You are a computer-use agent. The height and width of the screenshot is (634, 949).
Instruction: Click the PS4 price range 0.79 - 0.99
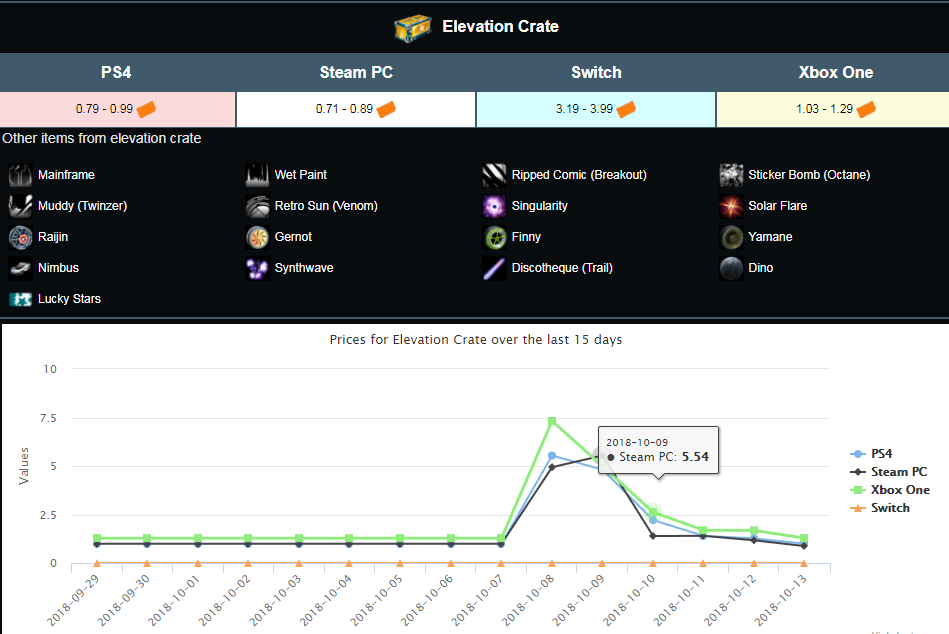(x=104, y=109)
